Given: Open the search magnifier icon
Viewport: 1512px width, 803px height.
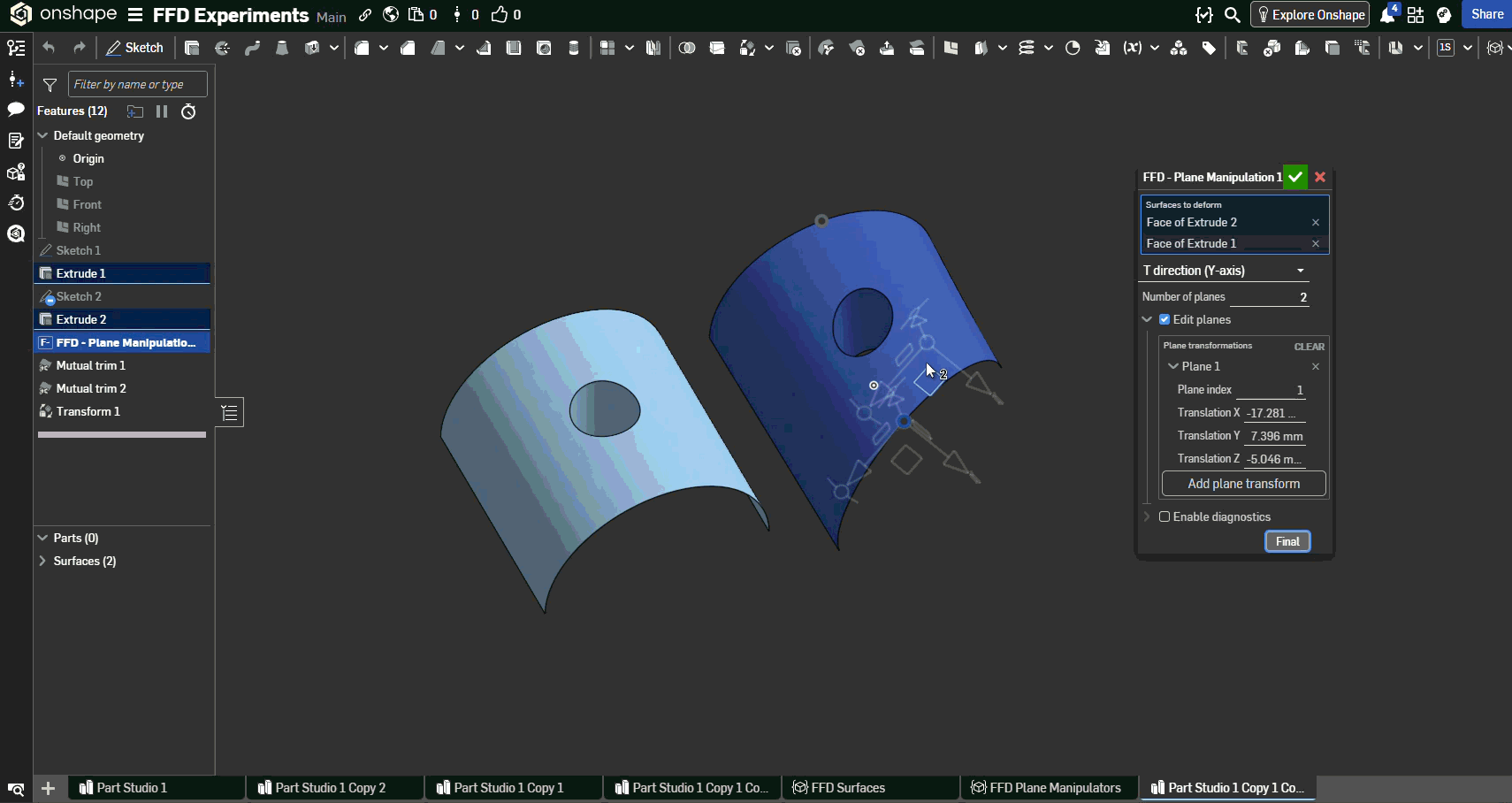Looking at the screenshot, I should 1232,15.
